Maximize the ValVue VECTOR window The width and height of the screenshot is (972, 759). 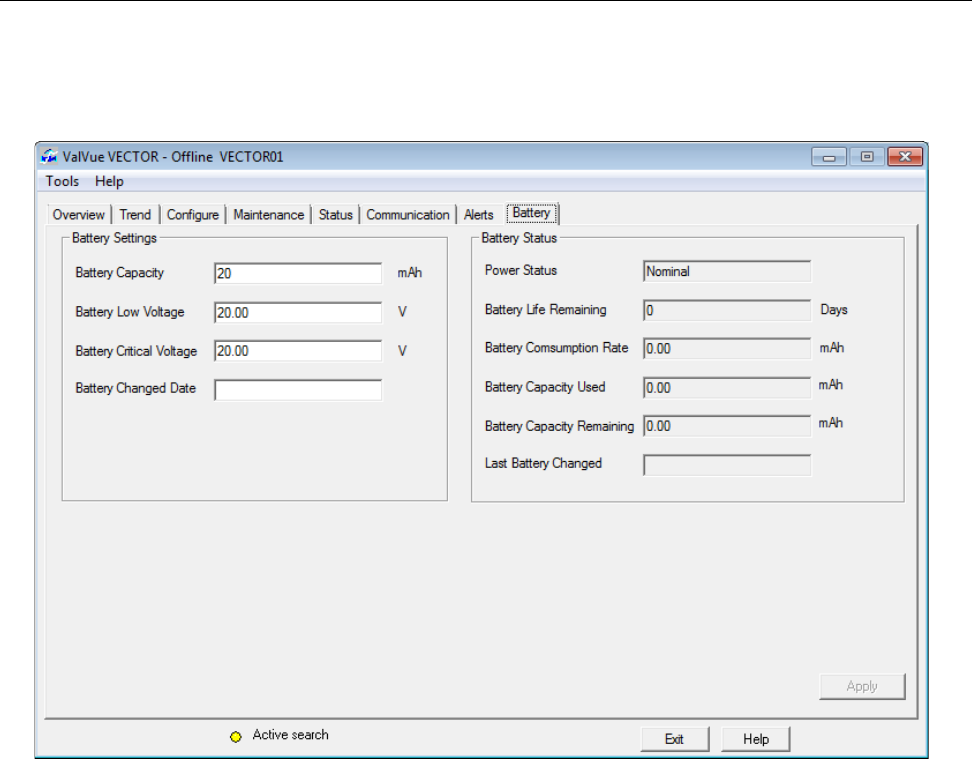pyautogui.click(x=867, y=157)
